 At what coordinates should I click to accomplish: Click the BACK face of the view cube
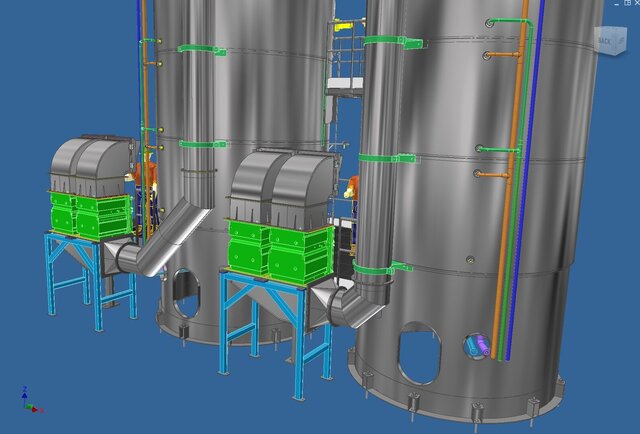point(605,41)
